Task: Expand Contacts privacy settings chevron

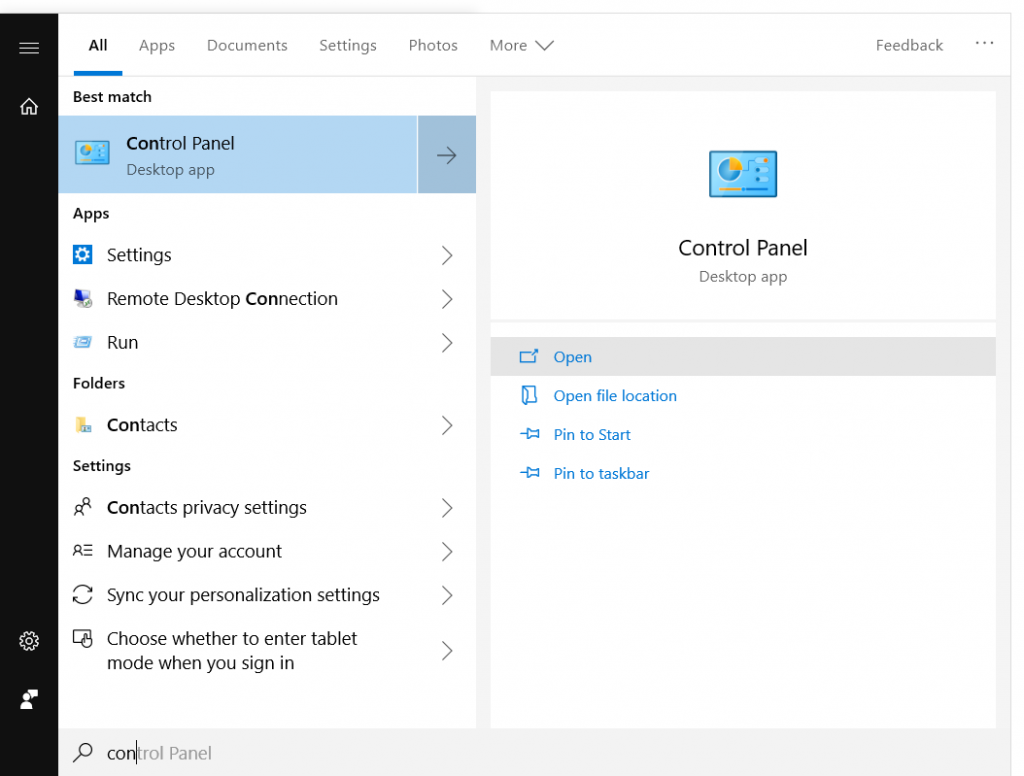Action: [447, 508]
